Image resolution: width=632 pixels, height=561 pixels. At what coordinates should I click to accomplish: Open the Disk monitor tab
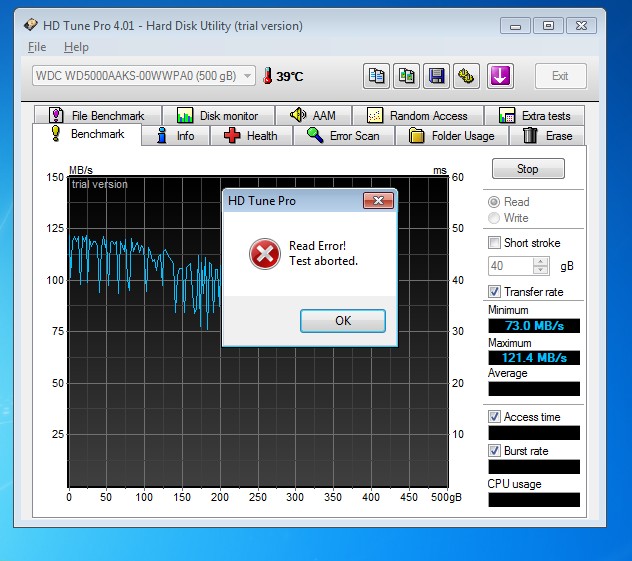[x=218, y=116]
